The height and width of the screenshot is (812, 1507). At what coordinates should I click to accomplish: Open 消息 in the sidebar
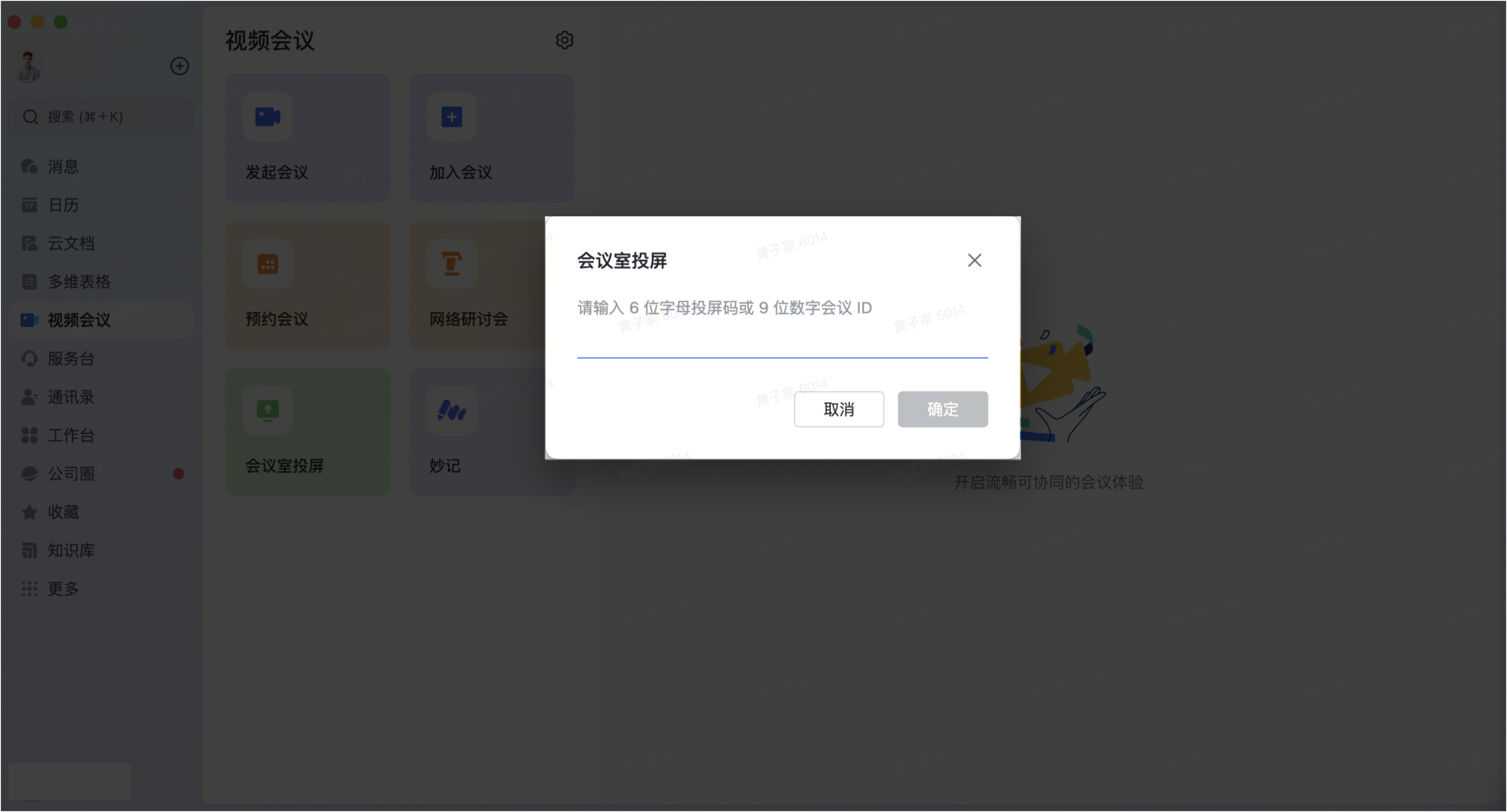pyautogui.click(x=101, y=166)
